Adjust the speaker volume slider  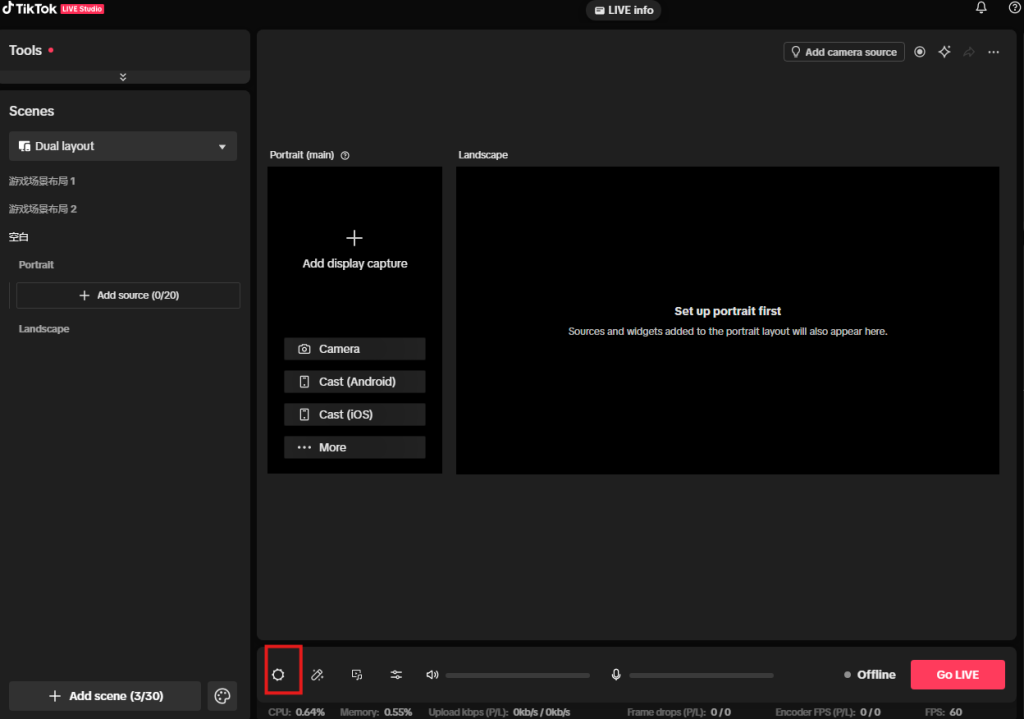pos(517,675)
